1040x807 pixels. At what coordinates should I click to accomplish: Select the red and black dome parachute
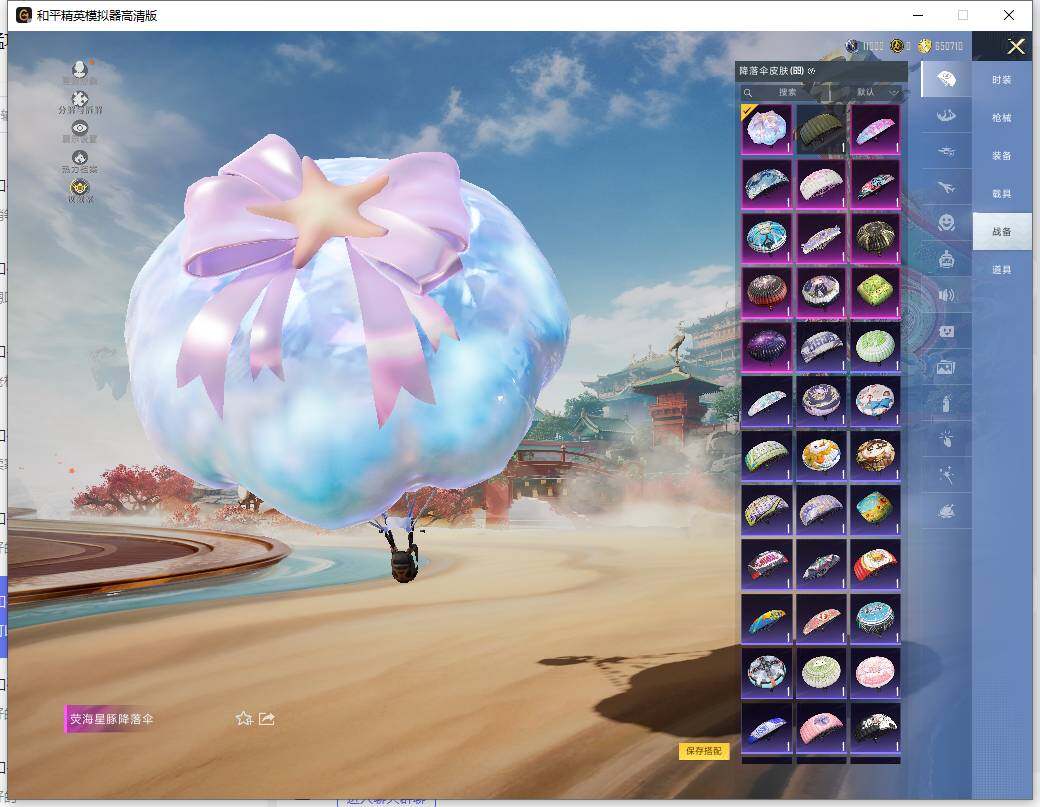point(766,292)
